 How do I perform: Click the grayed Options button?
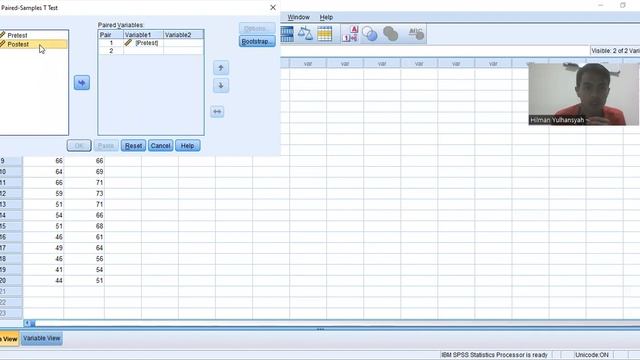coord(257,28)
